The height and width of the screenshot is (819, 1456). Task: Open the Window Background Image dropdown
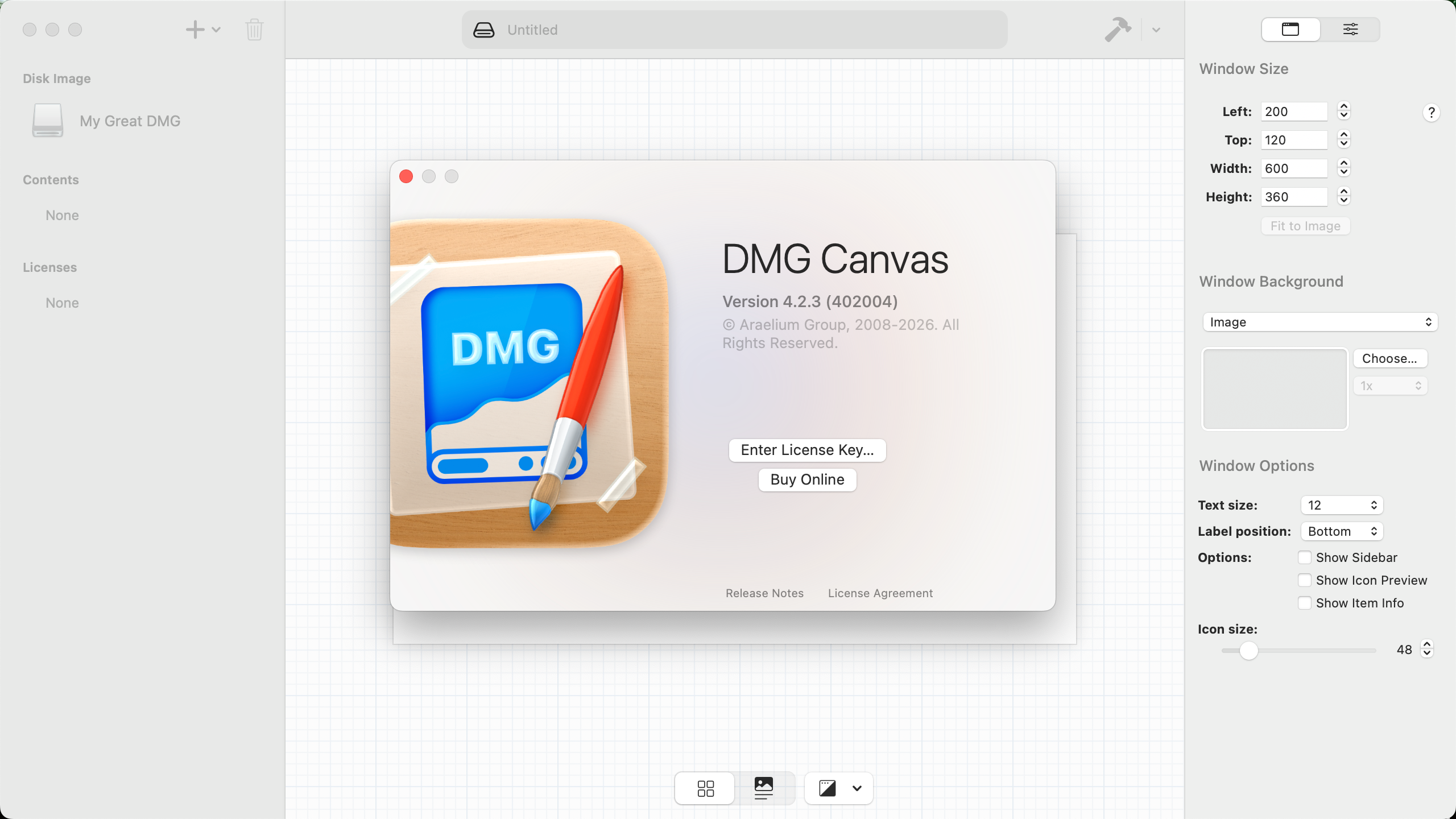point(1319,322)
